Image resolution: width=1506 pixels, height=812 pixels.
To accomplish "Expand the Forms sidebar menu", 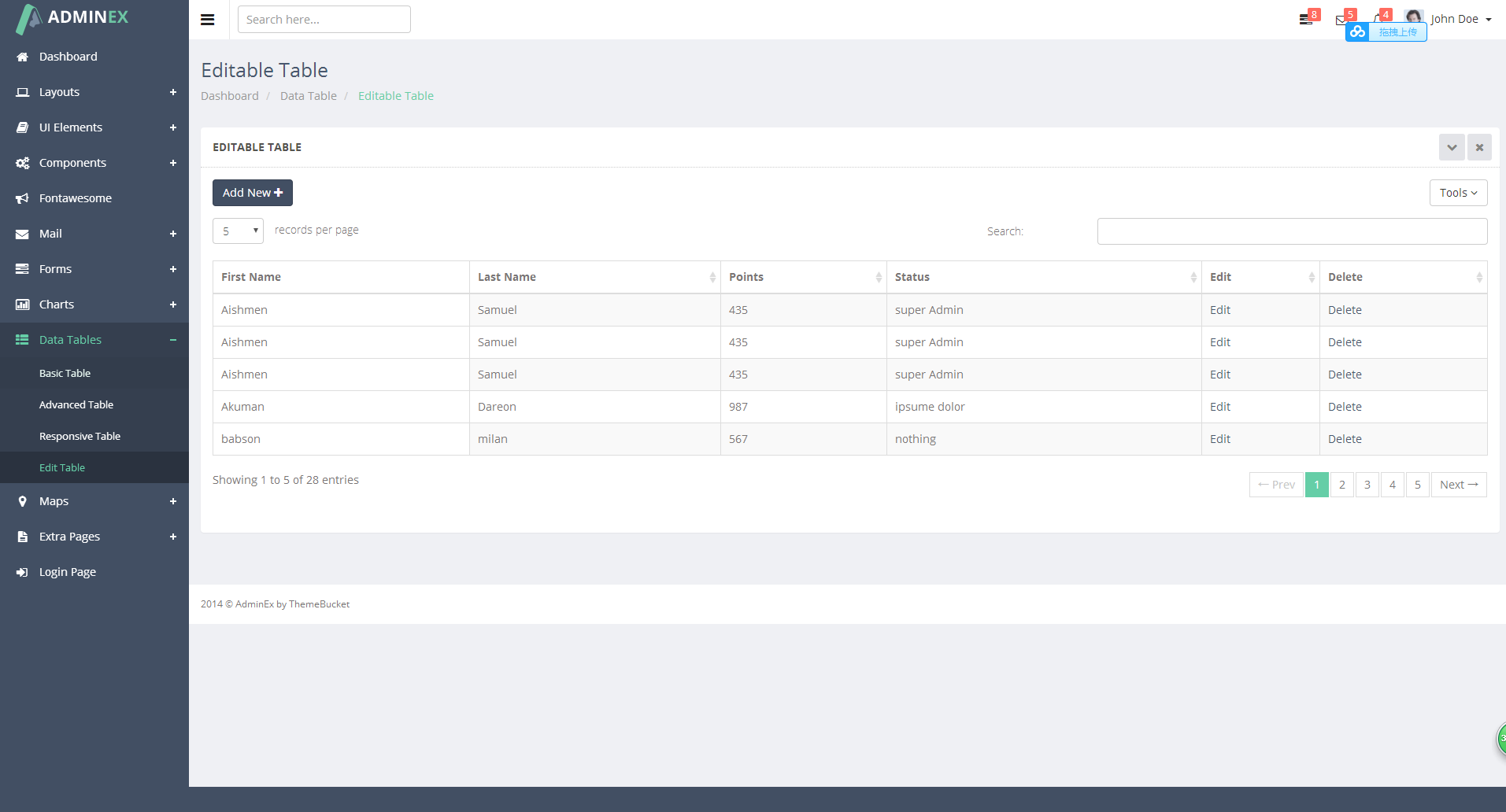I will 94,269.
